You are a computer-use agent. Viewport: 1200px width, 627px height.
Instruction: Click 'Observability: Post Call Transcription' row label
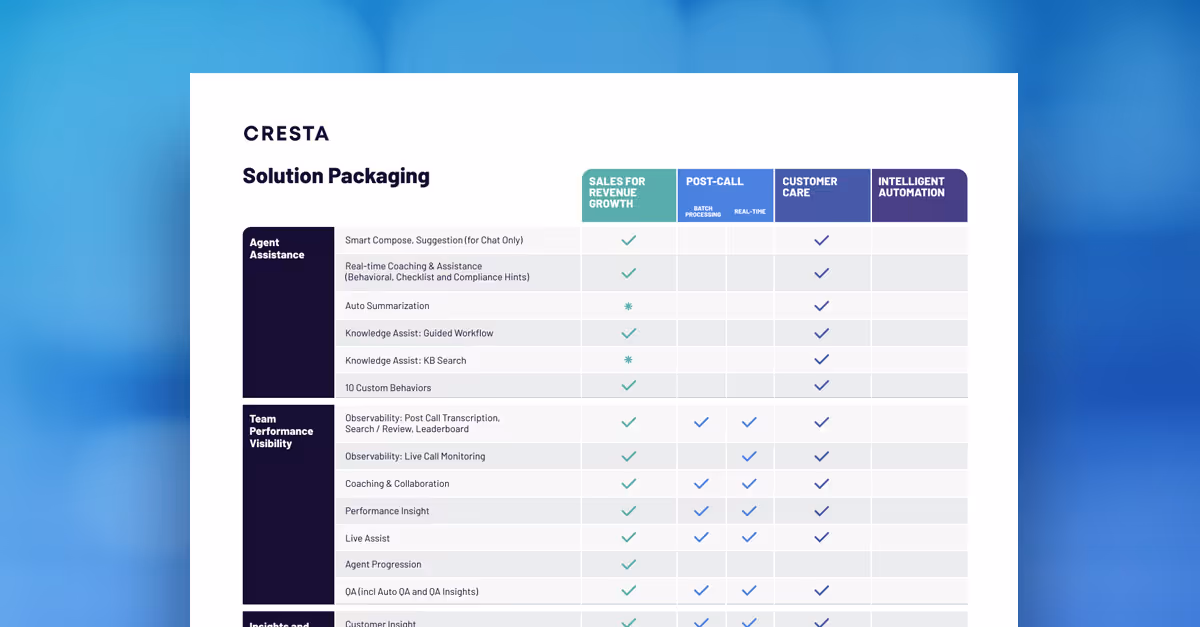(x=422, y=423)
